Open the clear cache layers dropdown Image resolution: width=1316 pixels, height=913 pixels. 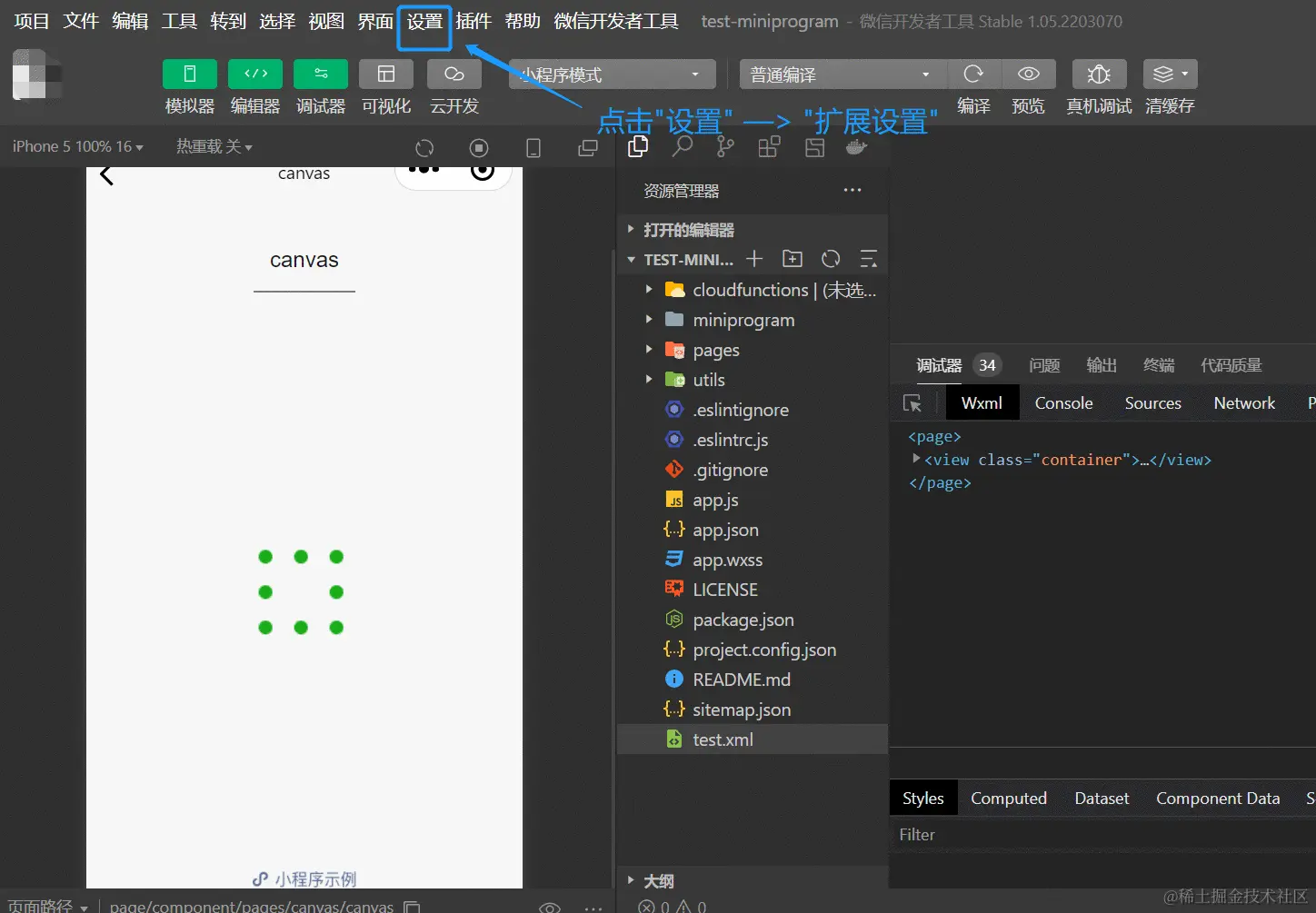(1170, 74)
